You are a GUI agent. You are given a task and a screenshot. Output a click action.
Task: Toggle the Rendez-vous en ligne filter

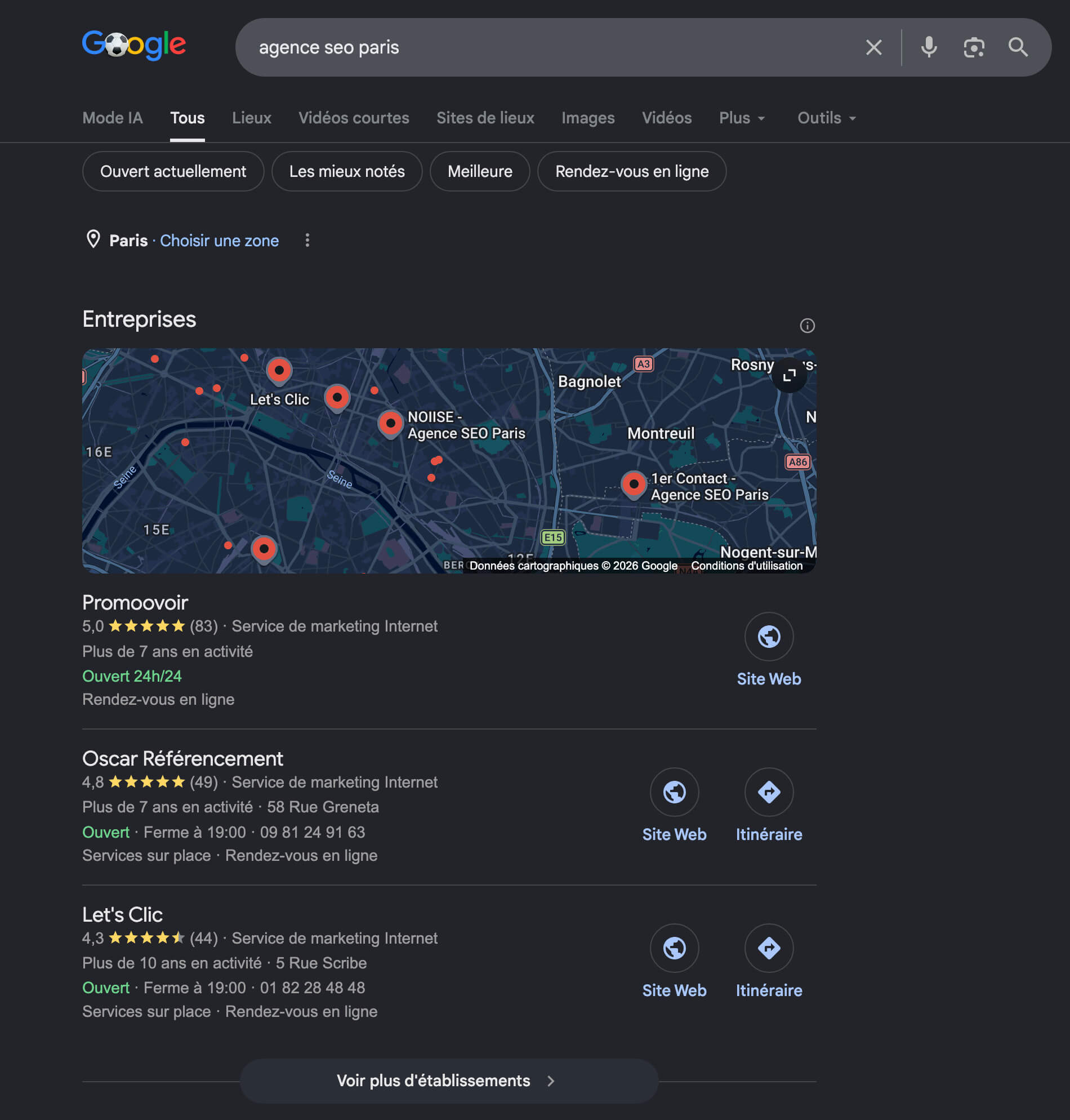pos(632,171)
